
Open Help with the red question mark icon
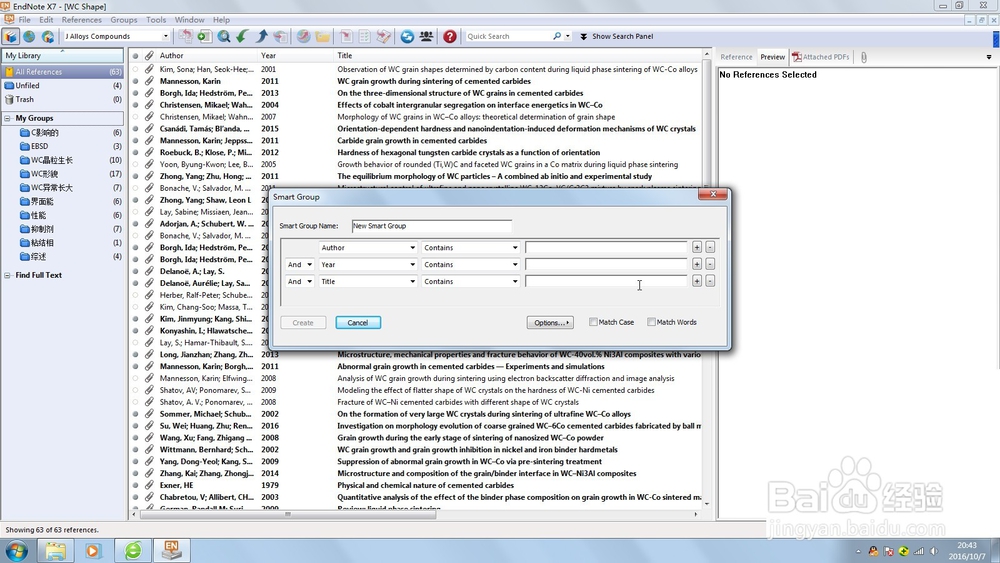click(450, 36)
